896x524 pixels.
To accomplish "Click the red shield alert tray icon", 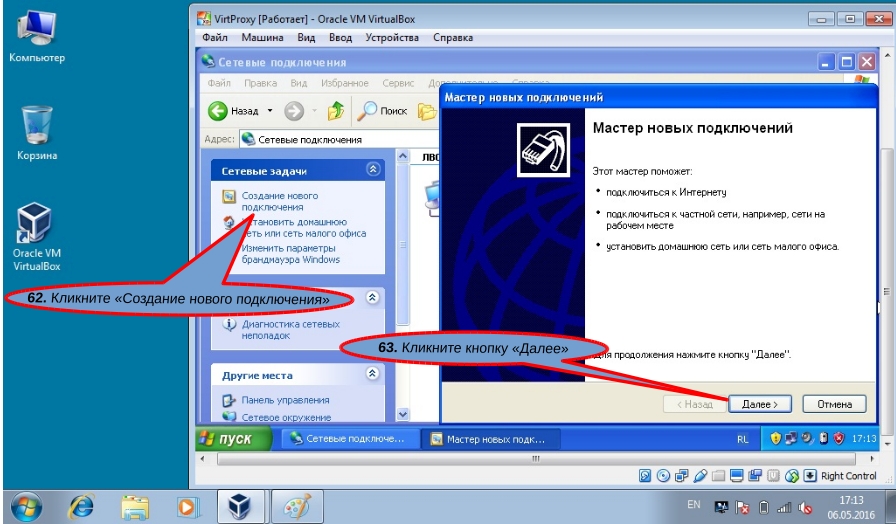I will 838,439.
